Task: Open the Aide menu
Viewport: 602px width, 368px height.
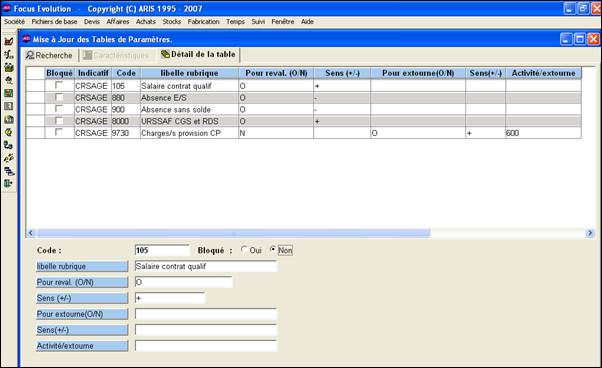Action: point(307,22)
